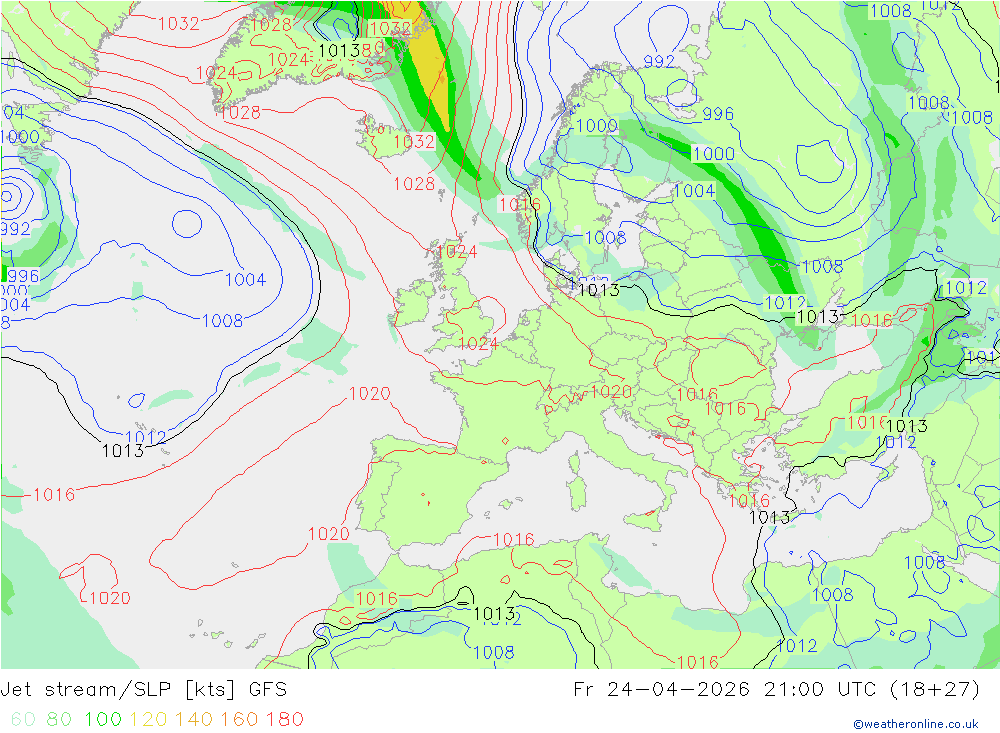
Task: Click the blue 1008 label in mid-Atlantic
Action: click(x=223, y=320)
